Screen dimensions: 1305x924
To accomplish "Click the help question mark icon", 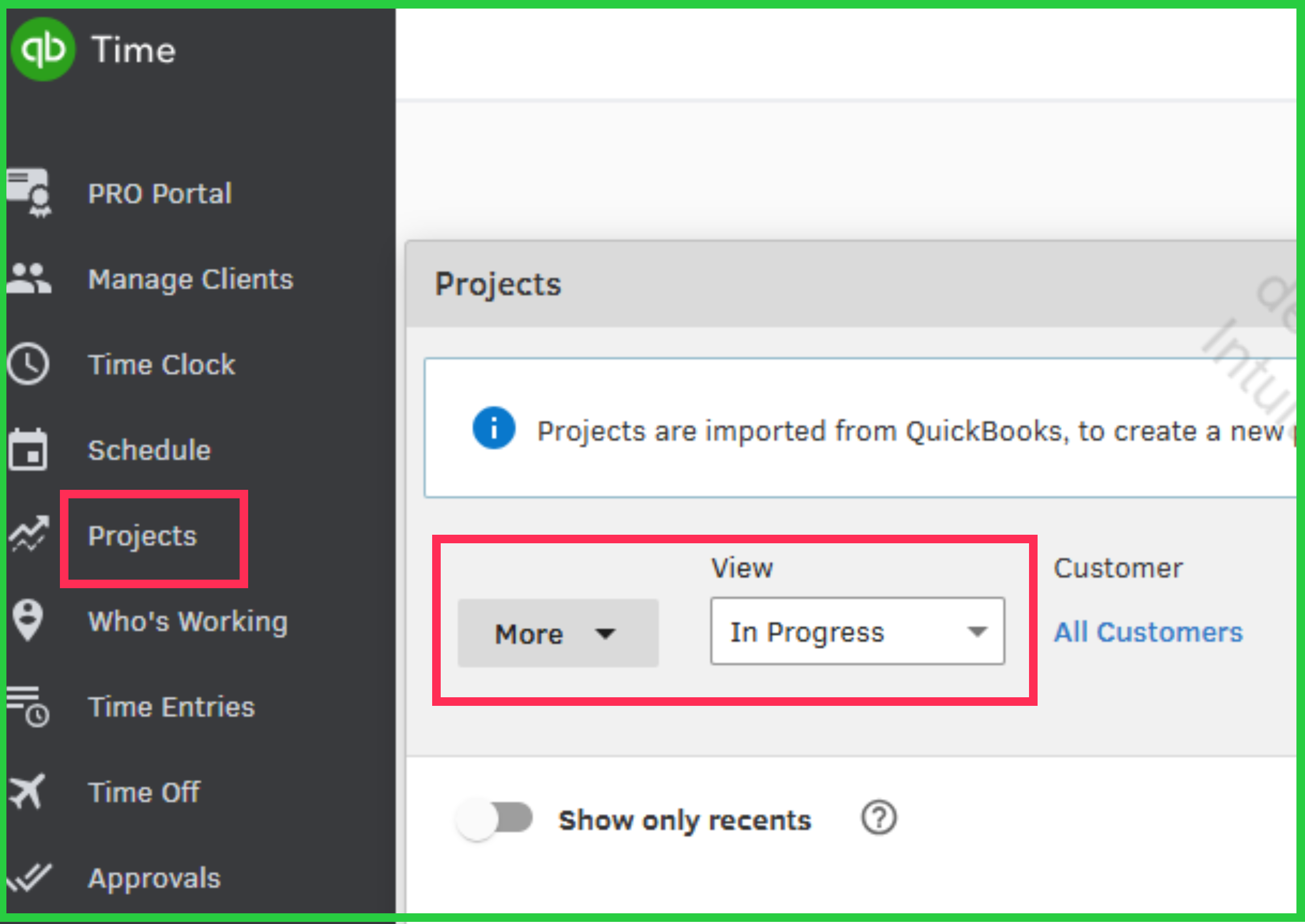I will (878, 819).
